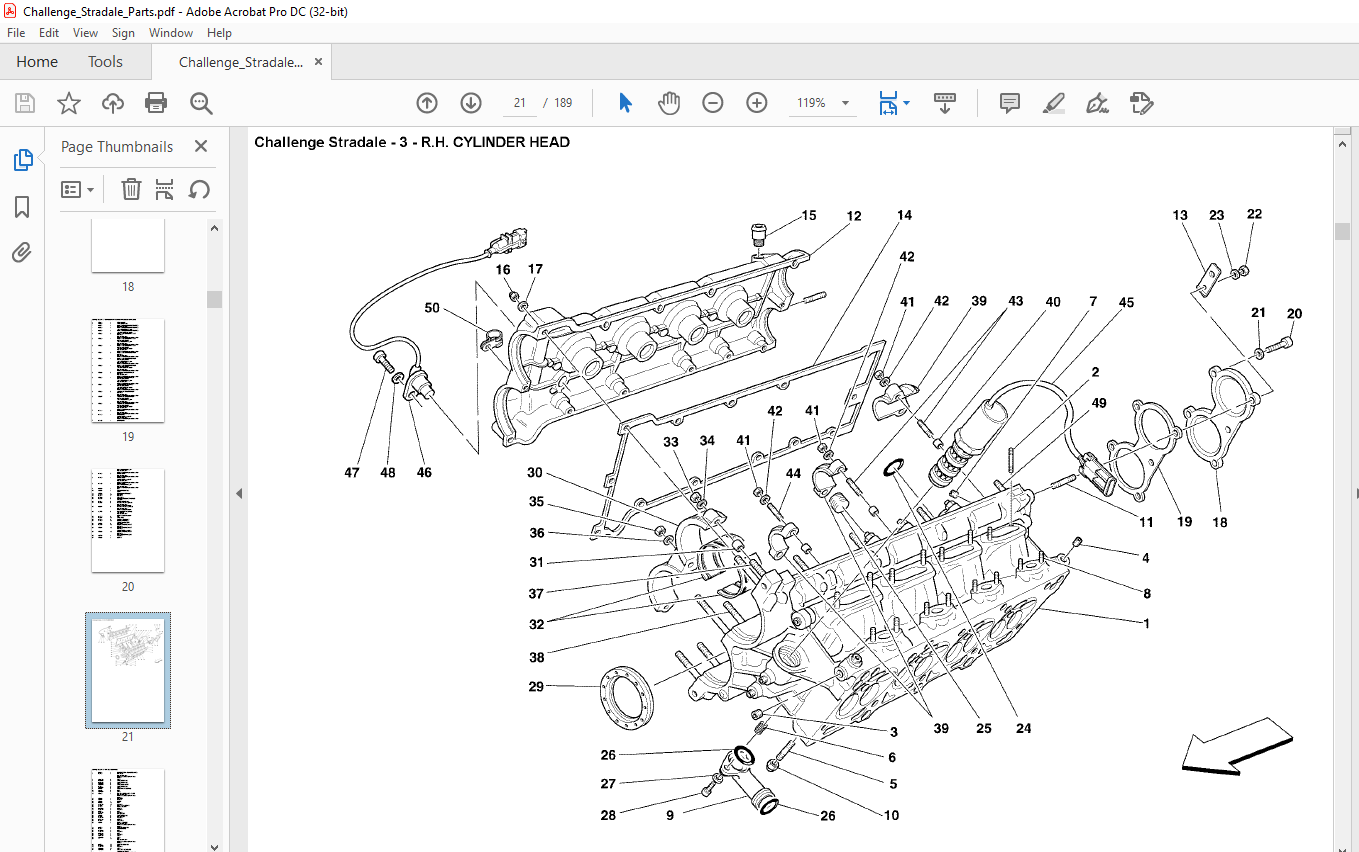Image resolution: width=1359 pixels, height=852 pixels.
Task: Select the Challenge_Stradale document tab
Action: pyautogui.click(x=240, y=62)
